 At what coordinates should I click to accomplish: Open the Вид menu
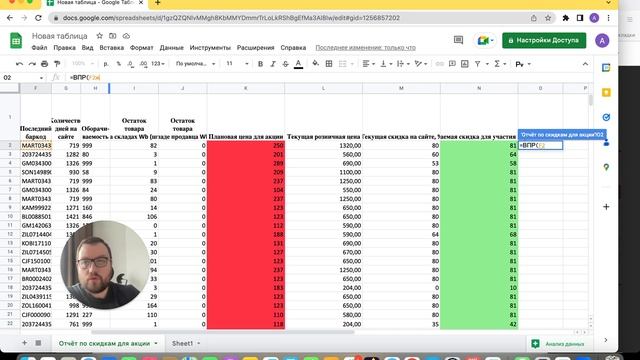coord(87,48)
